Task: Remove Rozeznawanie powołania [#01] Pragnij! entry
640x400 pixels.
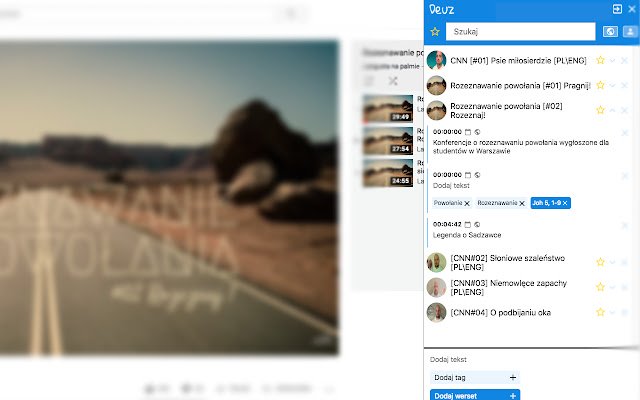Action: coord(624,85)
